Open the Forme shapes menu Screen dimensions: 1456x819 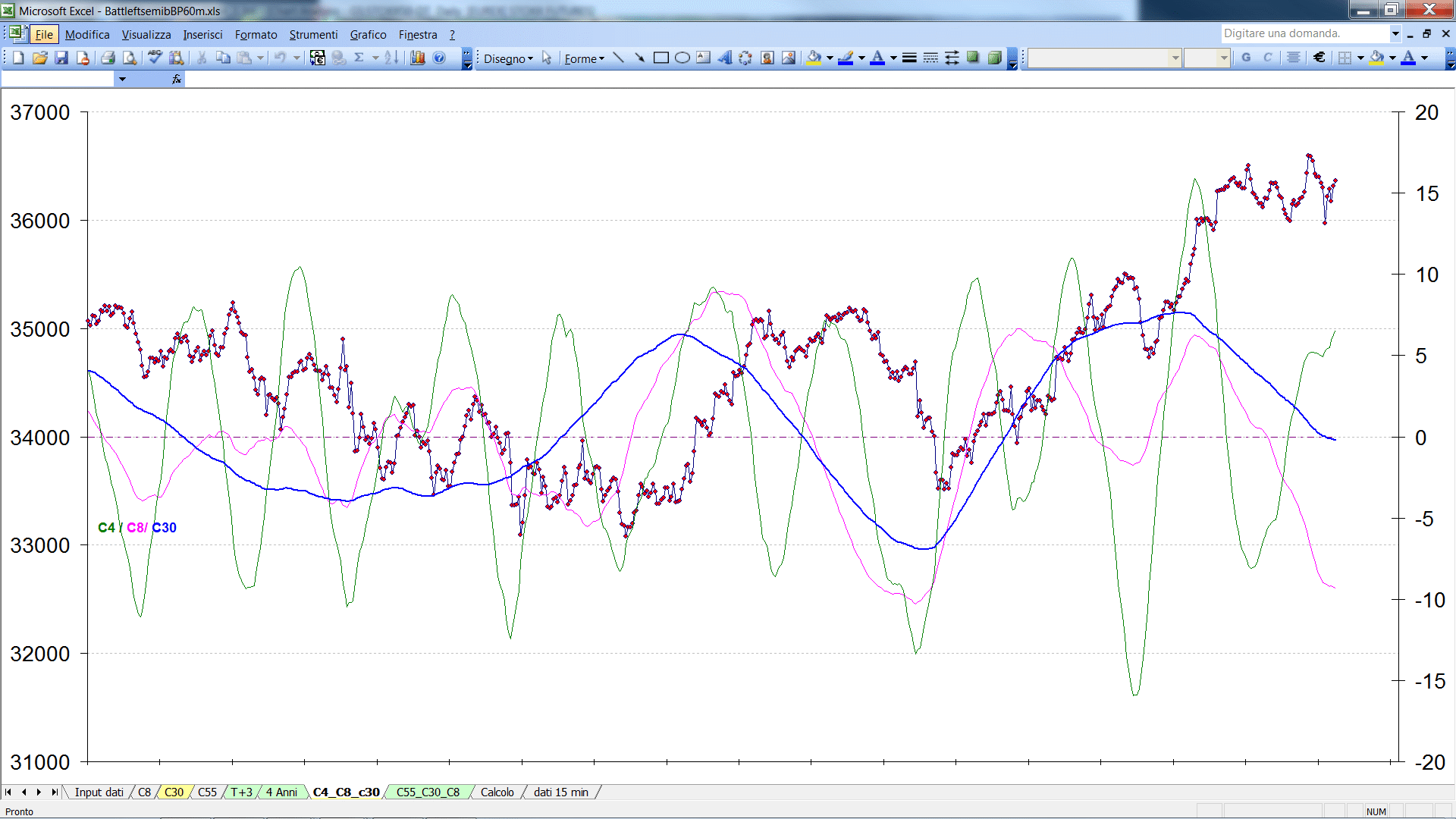click(x=584, y=58)
